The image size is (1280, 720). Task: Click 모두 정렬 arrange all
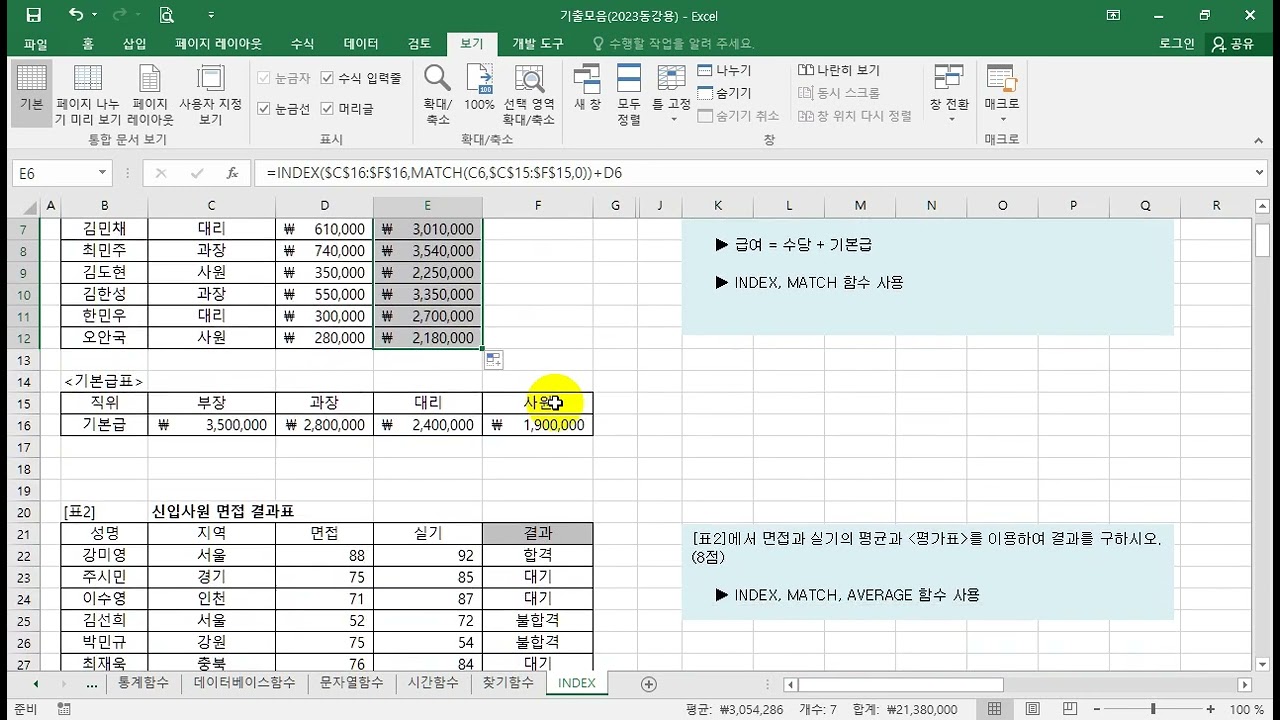[629, 95]
